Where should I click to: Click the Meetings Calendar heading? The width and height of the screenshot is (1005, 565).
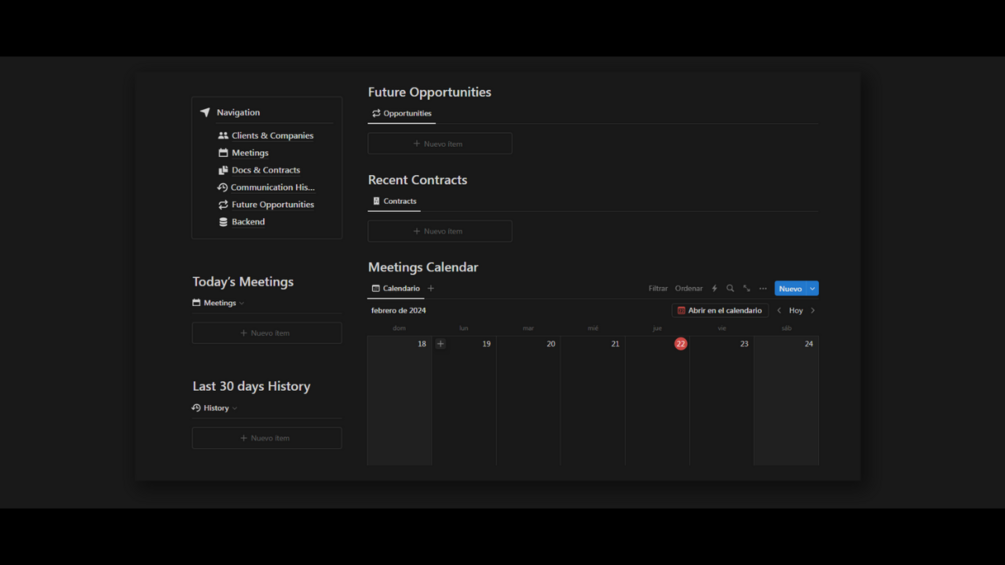[x=423, y=267]
